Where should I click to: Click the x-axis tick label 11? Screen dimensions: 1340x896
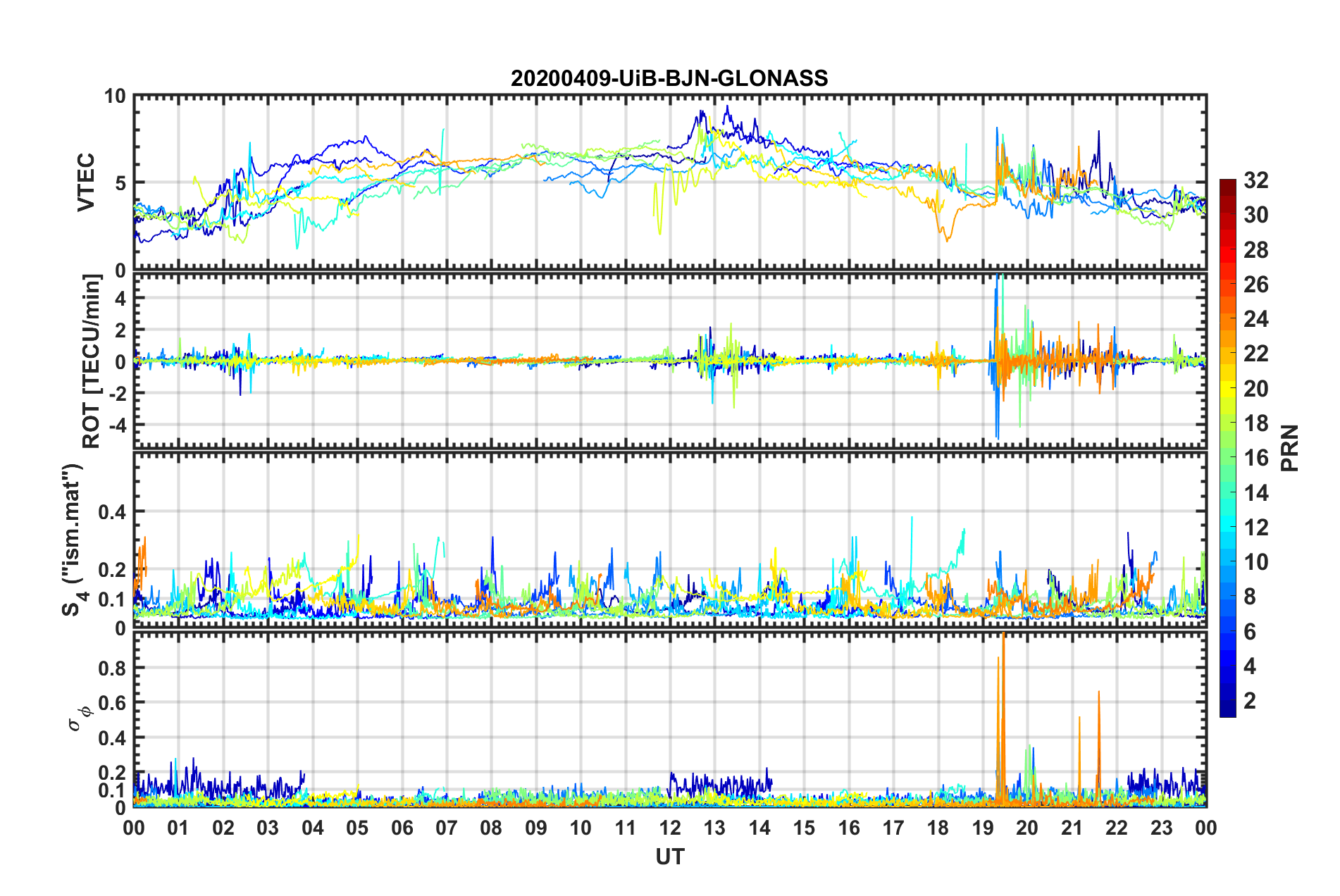[x=626, y=828]
